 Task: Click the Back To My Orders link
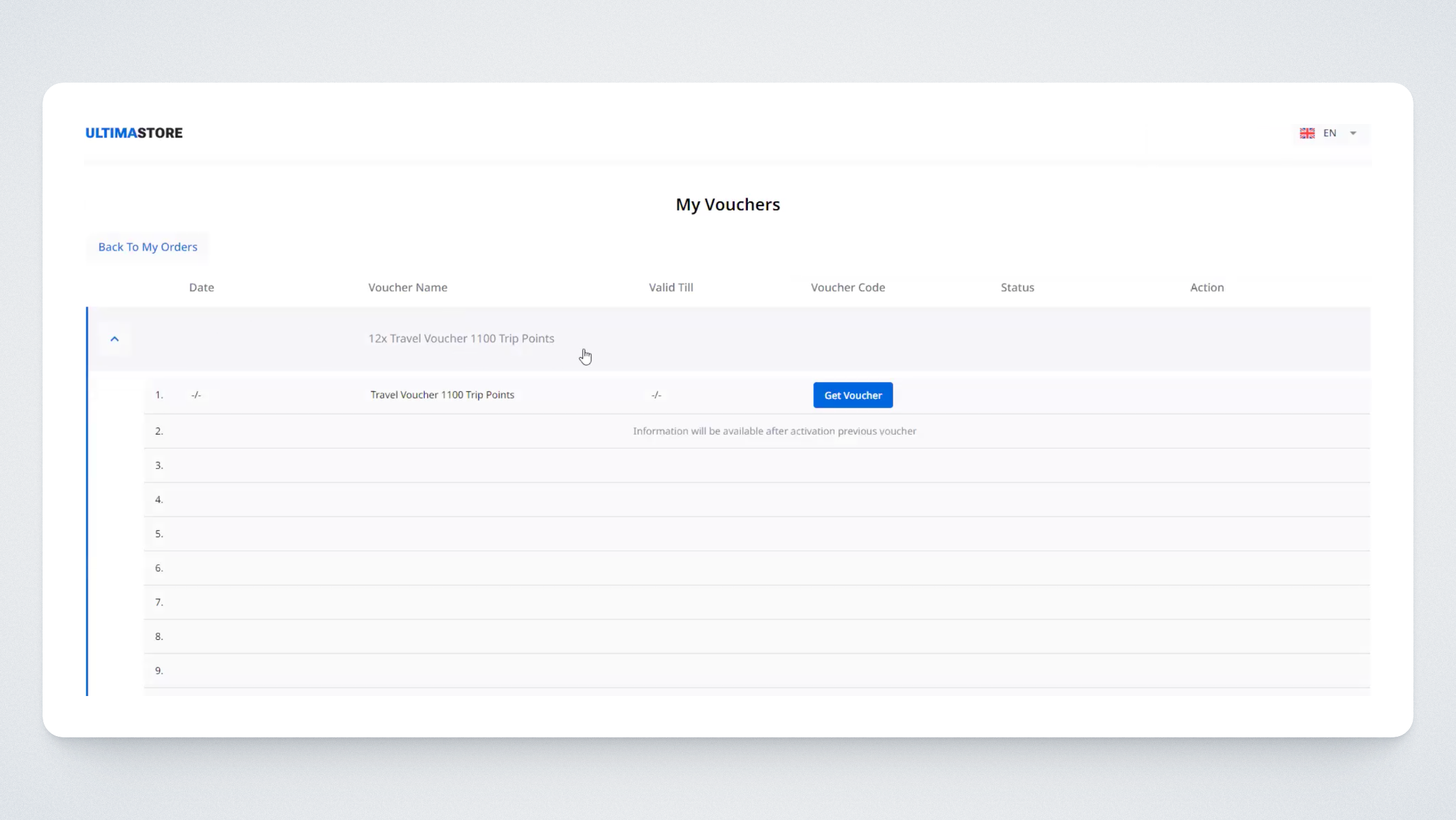[x=148, y=247]
